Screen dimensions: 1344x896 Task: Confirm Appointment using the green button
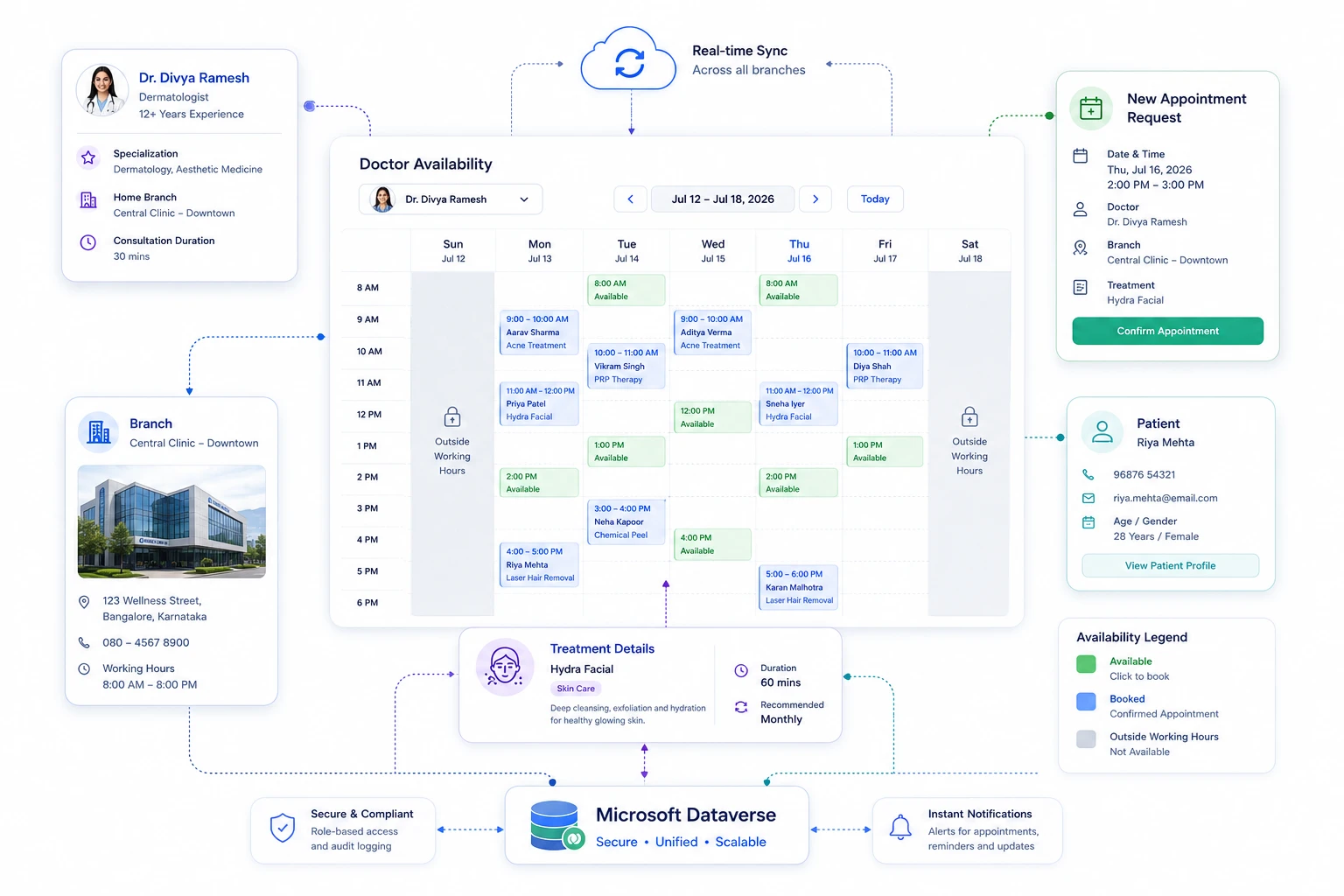tap(1167, 331)
